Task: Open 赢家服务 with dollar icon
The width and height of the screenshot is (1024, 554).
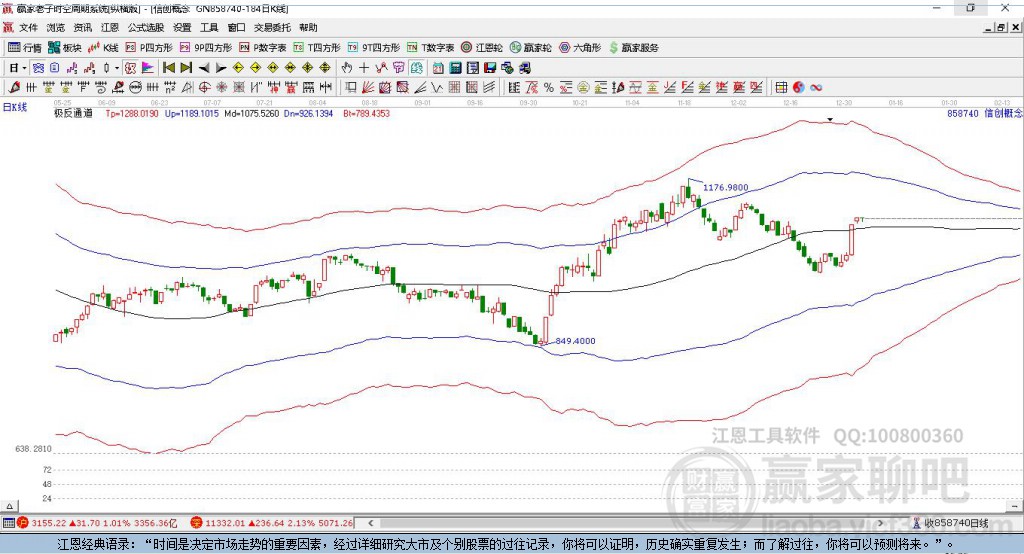Action: pos(633,48)
